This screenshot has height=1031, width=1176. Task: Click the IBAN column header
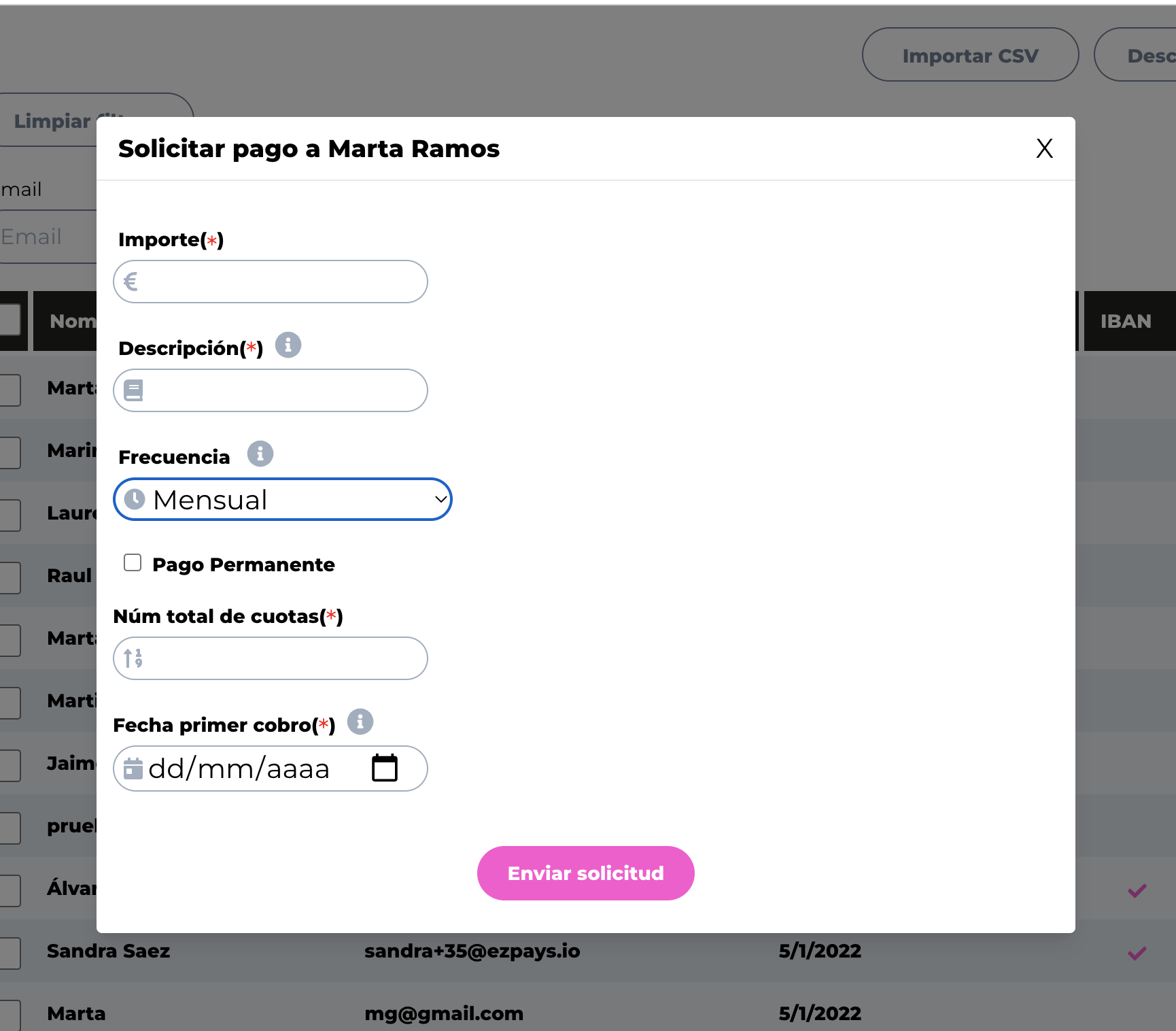pyautogui.click(x=1126, y=321)
